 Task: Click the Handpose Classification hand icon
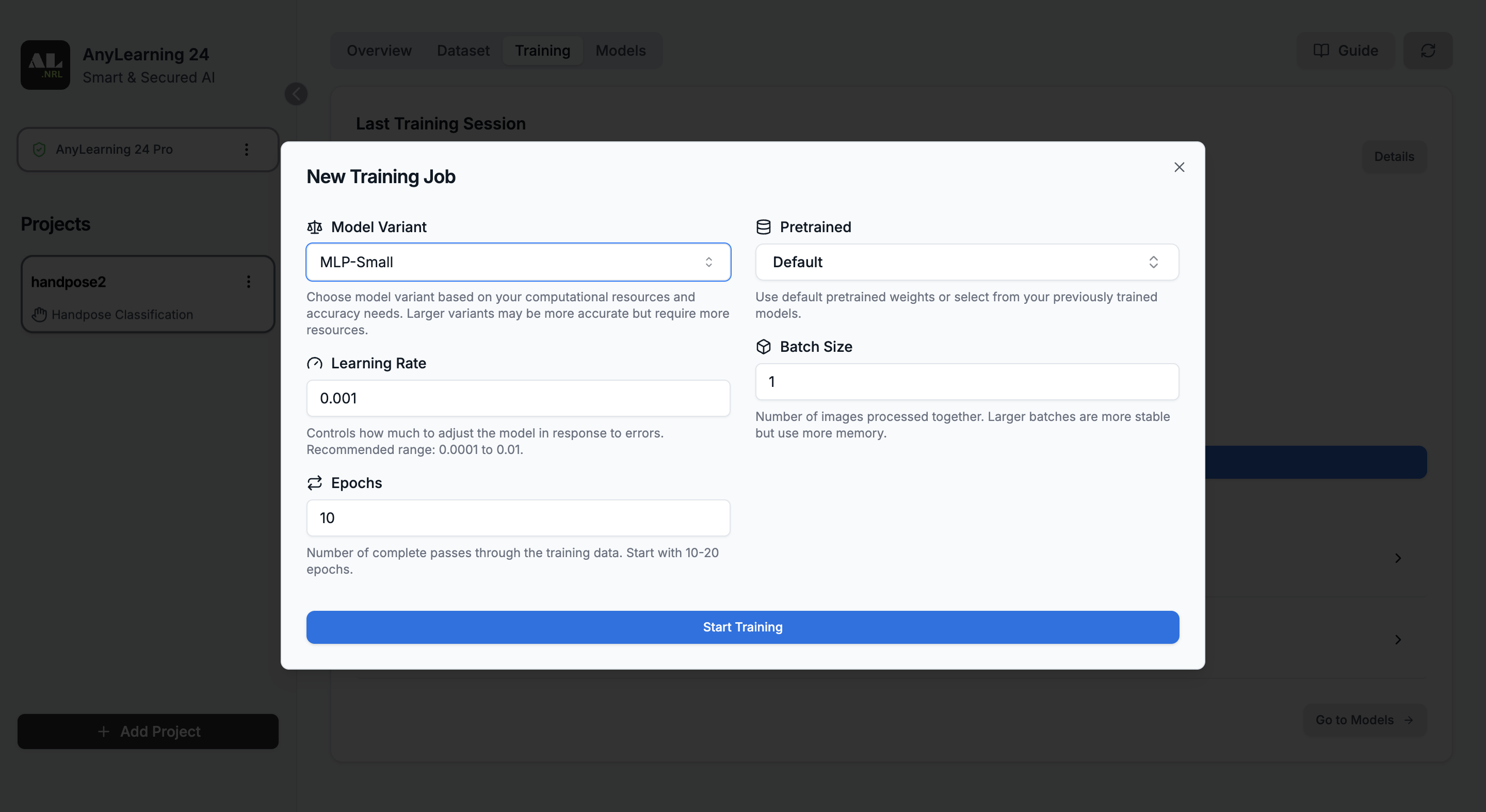39,315
